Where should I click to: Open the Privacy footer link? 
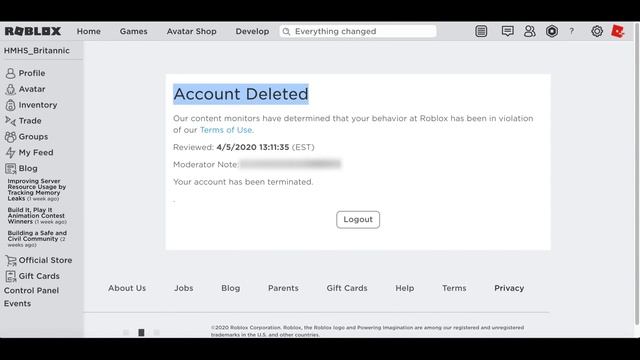(509, 288)
